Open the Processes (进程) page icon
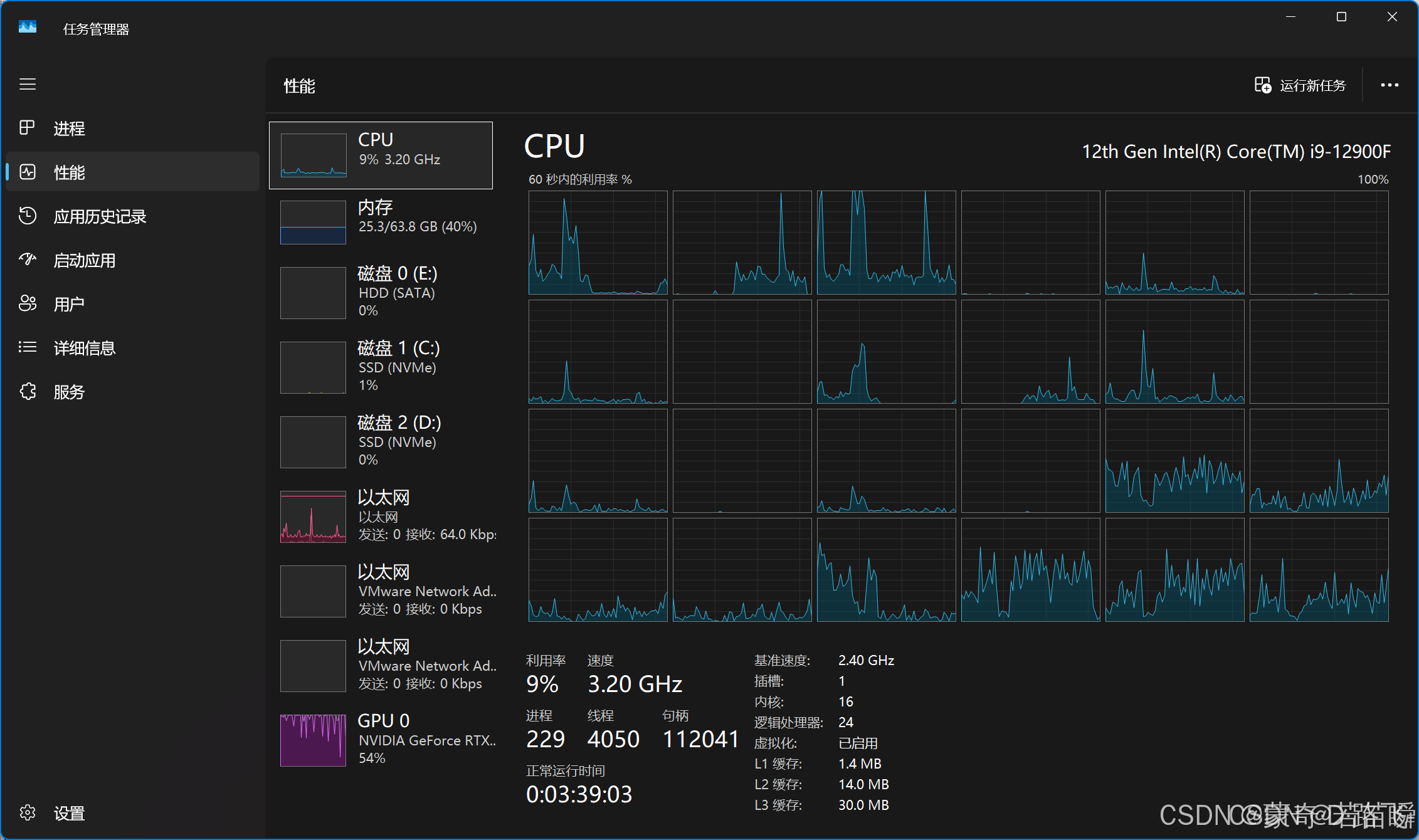Viewport: 1419px width, 840px height. point(28,128)
